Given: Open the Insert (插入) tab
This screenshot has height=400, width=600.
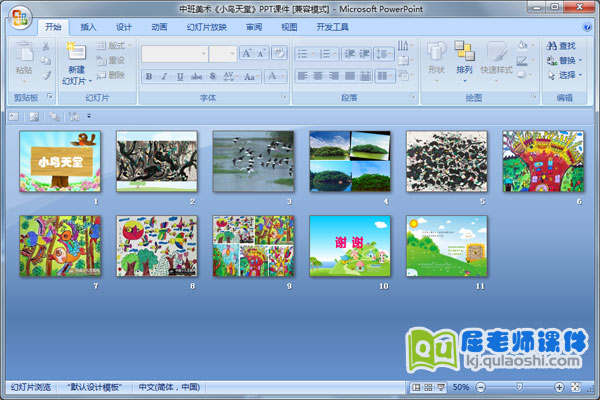Looking at the screenshot, I should pyautogui.click(x=89, y=27).
